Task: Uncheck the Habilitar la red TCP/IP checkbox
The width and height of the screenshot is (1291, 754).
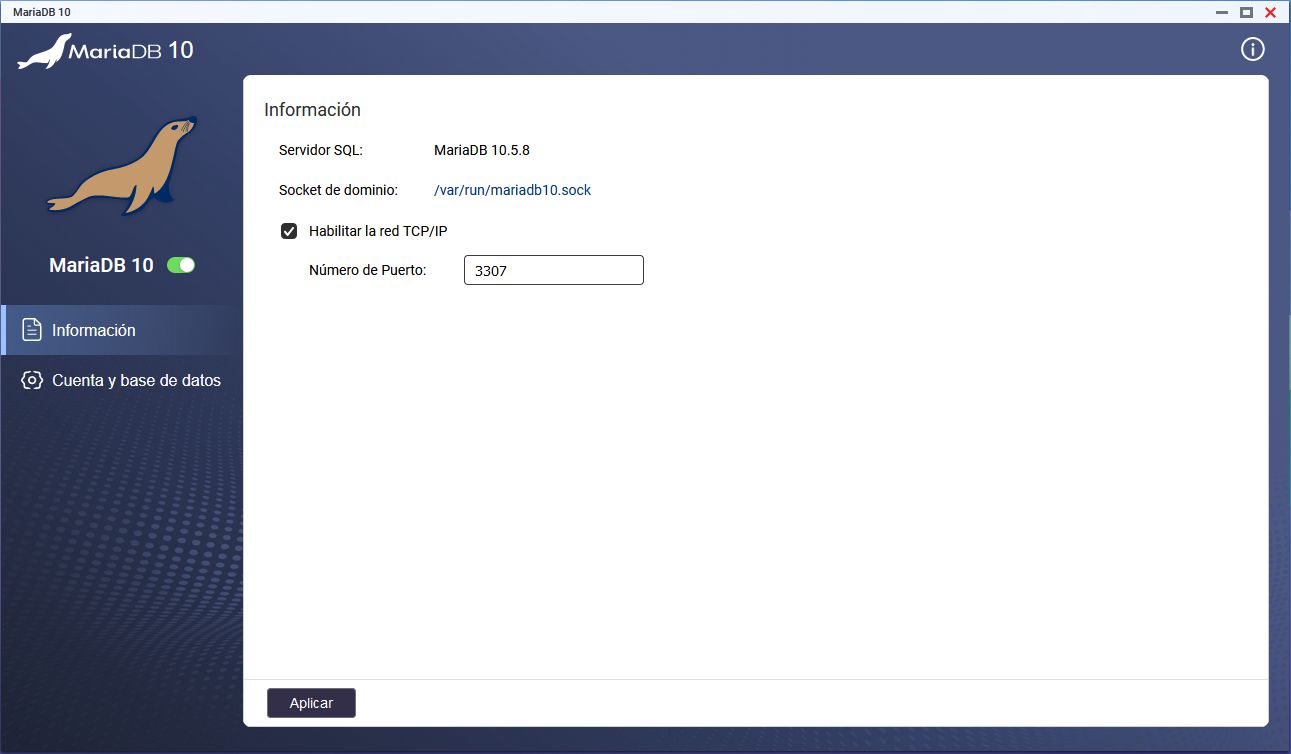Action: pos(289,231)
